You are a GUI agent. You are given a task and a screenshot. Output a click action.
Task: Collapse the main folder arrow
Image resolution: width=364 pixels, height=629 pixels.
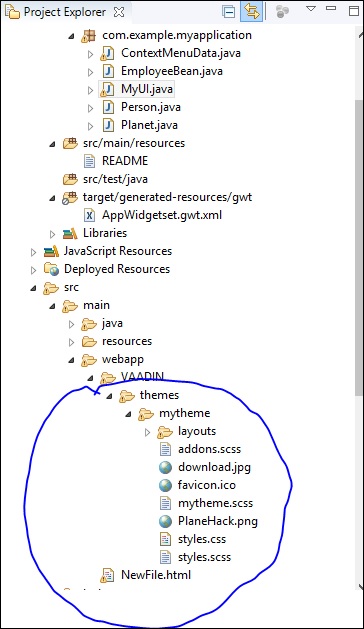click(53, 306)
